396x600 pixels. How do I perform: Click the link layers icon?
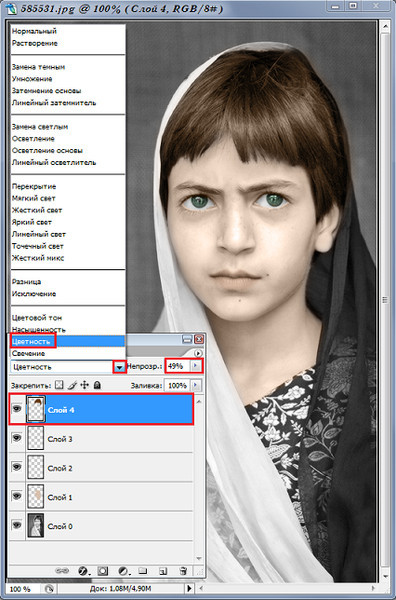(x=62, y=571)
